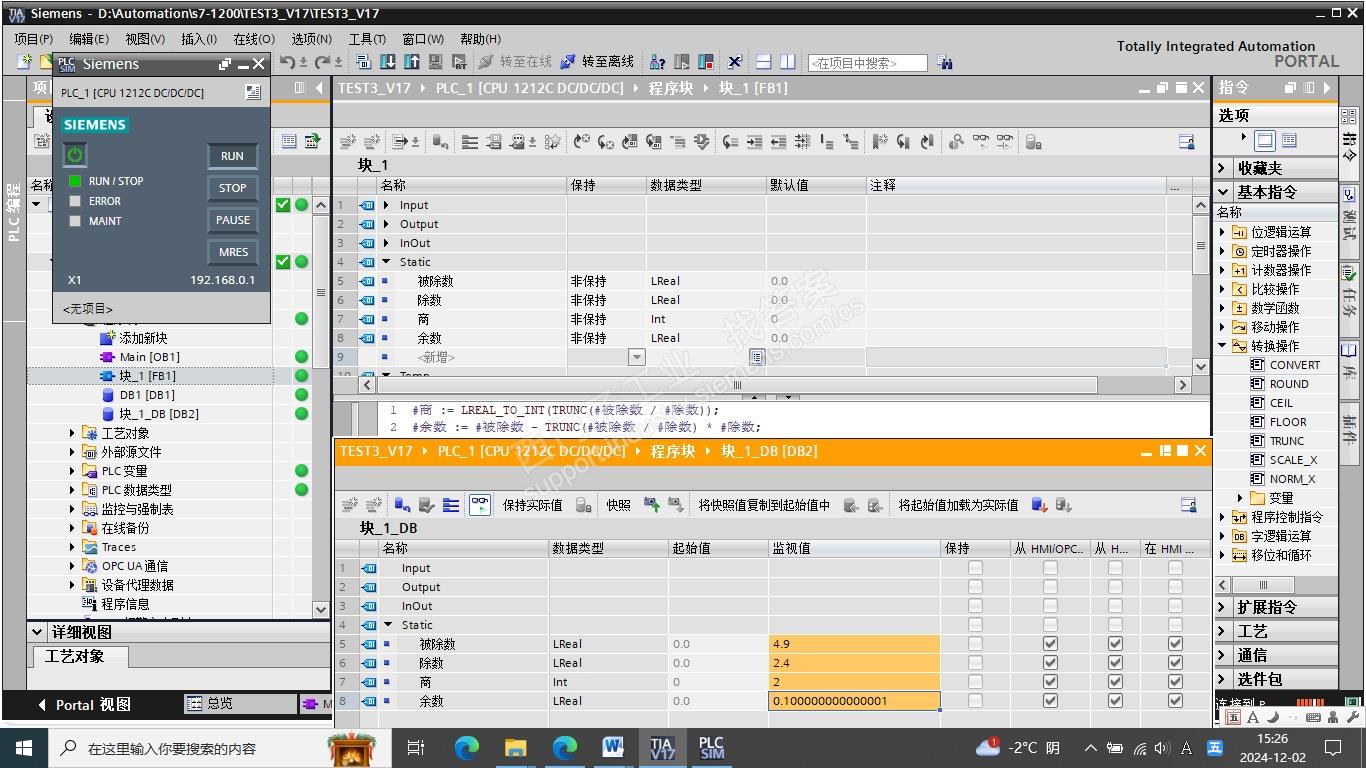
Task: Expand the Traces folder in project tree
Action: coord(72,547)
